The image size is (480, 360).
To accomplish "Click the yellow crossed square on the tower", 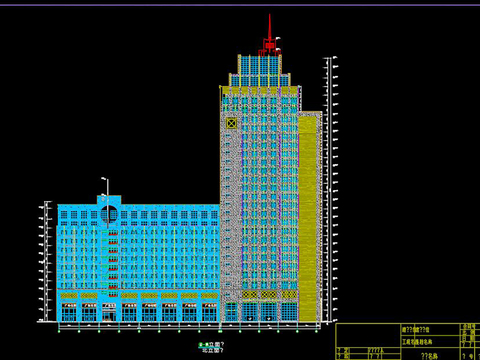I will 231,123.
